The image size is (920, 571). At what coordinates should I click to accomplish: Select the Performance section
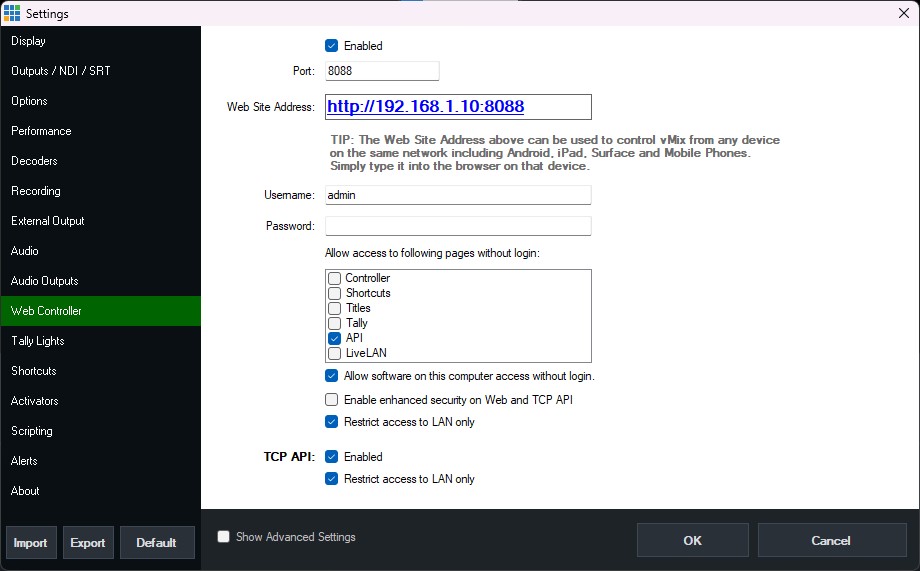(x=100, y=131)
